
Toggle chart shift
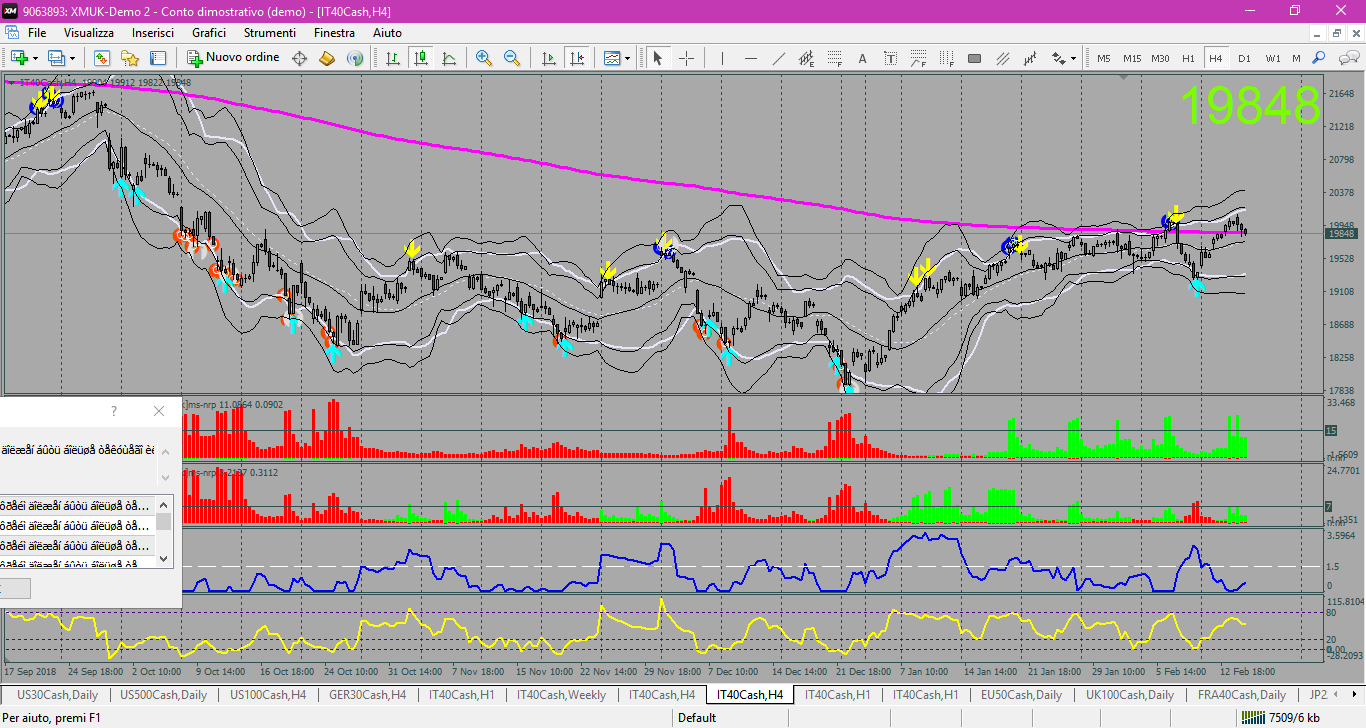coord(577,58)
